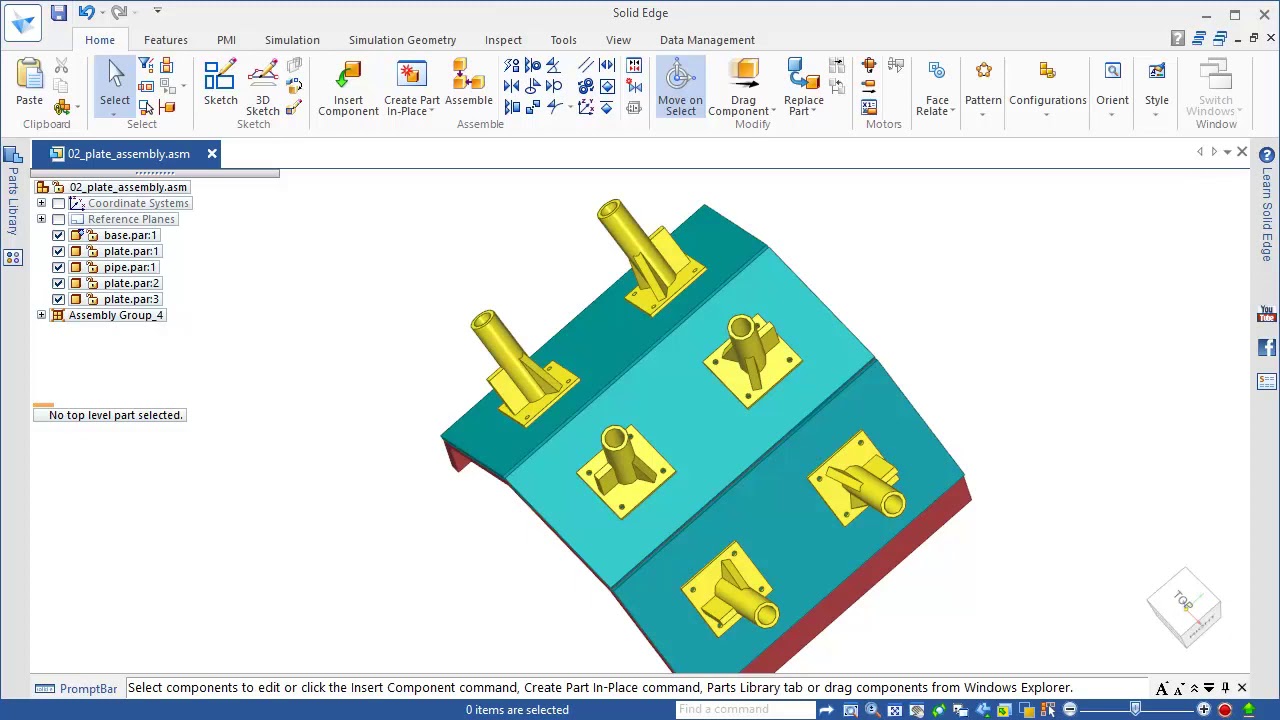Screen dimensions: 1280x720
Task: Click the green upload arrow status icon
Action: tap(1248, 710)
